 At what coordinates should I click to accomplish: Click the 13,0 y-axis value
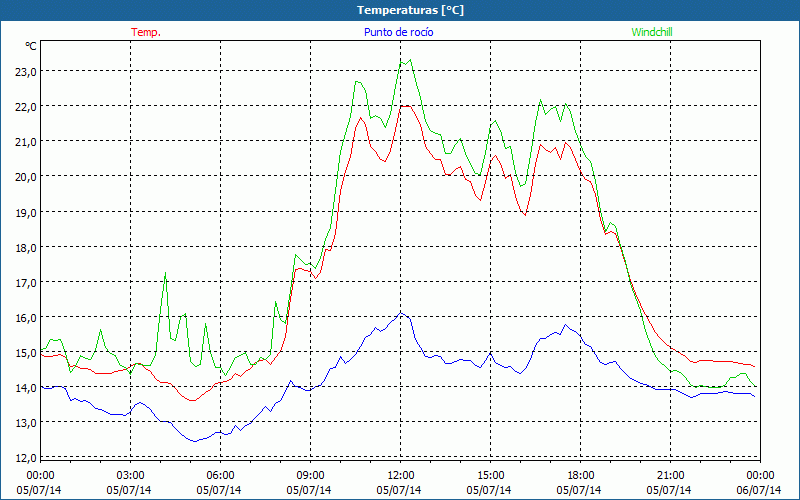point(26,423)
